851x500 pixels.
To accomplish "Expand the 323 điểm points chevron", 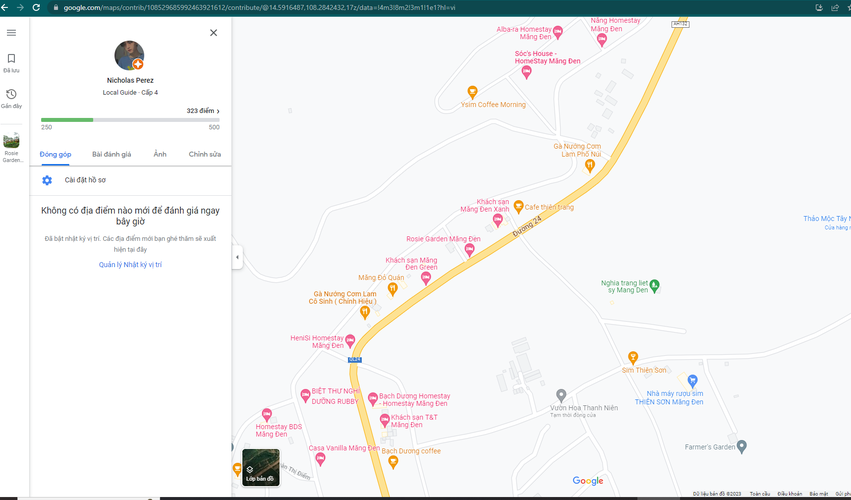I will pyautogui.click(x=218, y=111).
